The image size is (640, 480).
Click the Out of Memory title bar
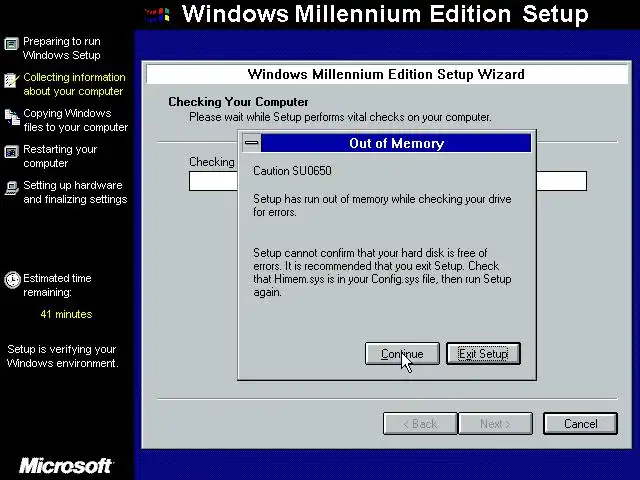coord(396,143)
